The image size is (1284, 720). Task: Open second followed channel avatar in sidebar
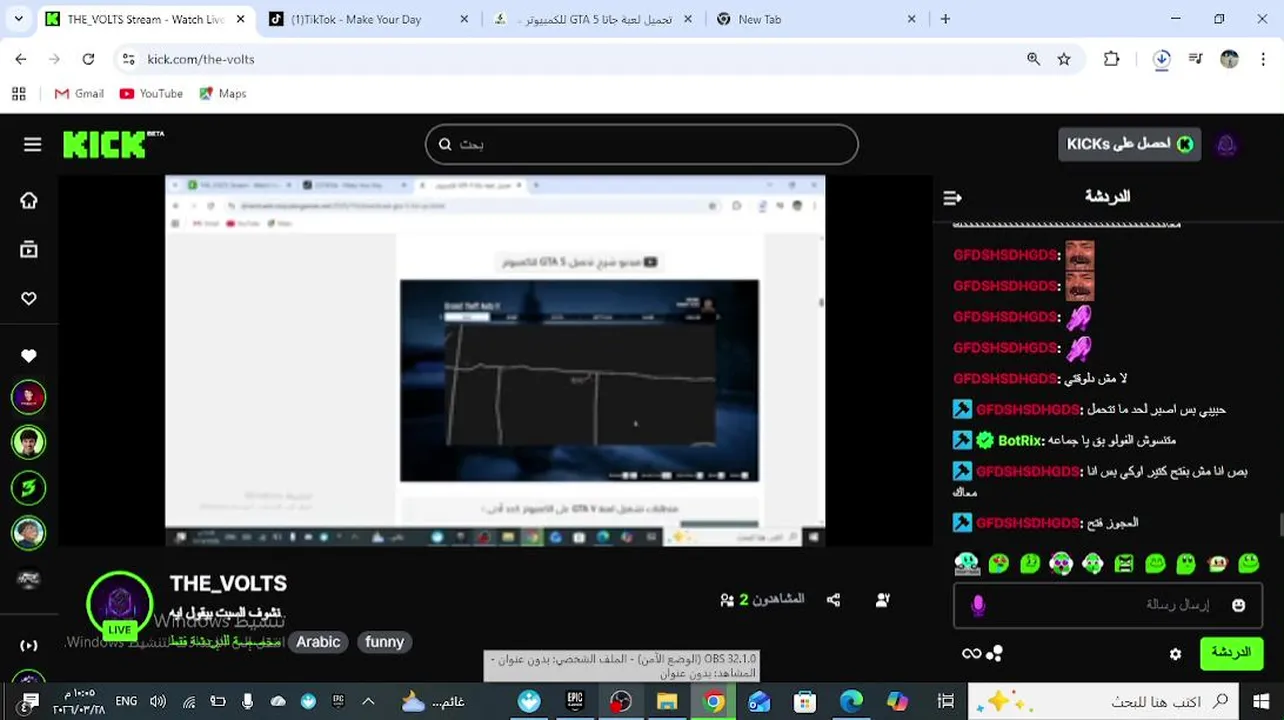(x=29, y=442)
